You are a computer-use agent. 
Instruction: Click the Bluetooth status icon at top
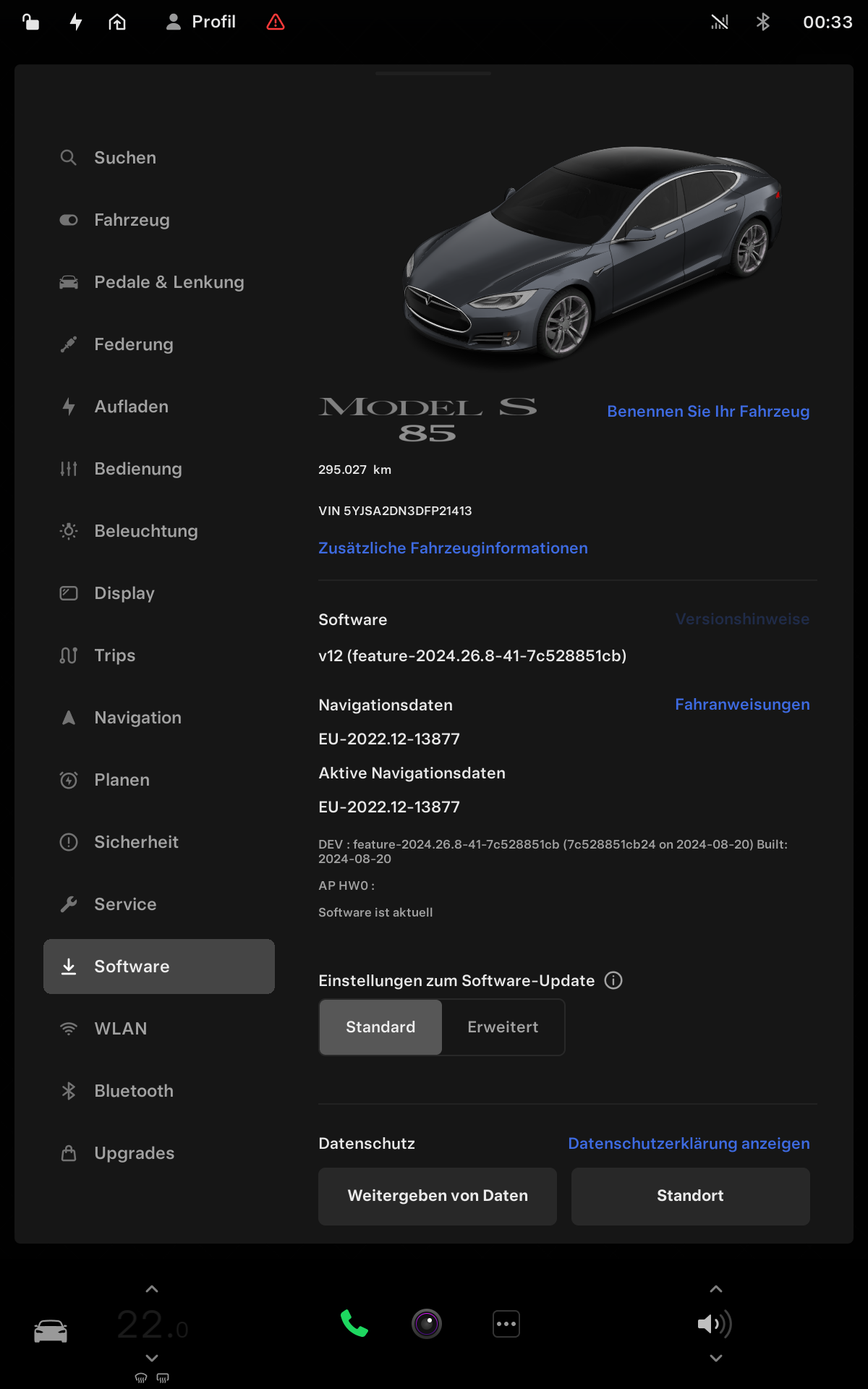tap(762, 22)
